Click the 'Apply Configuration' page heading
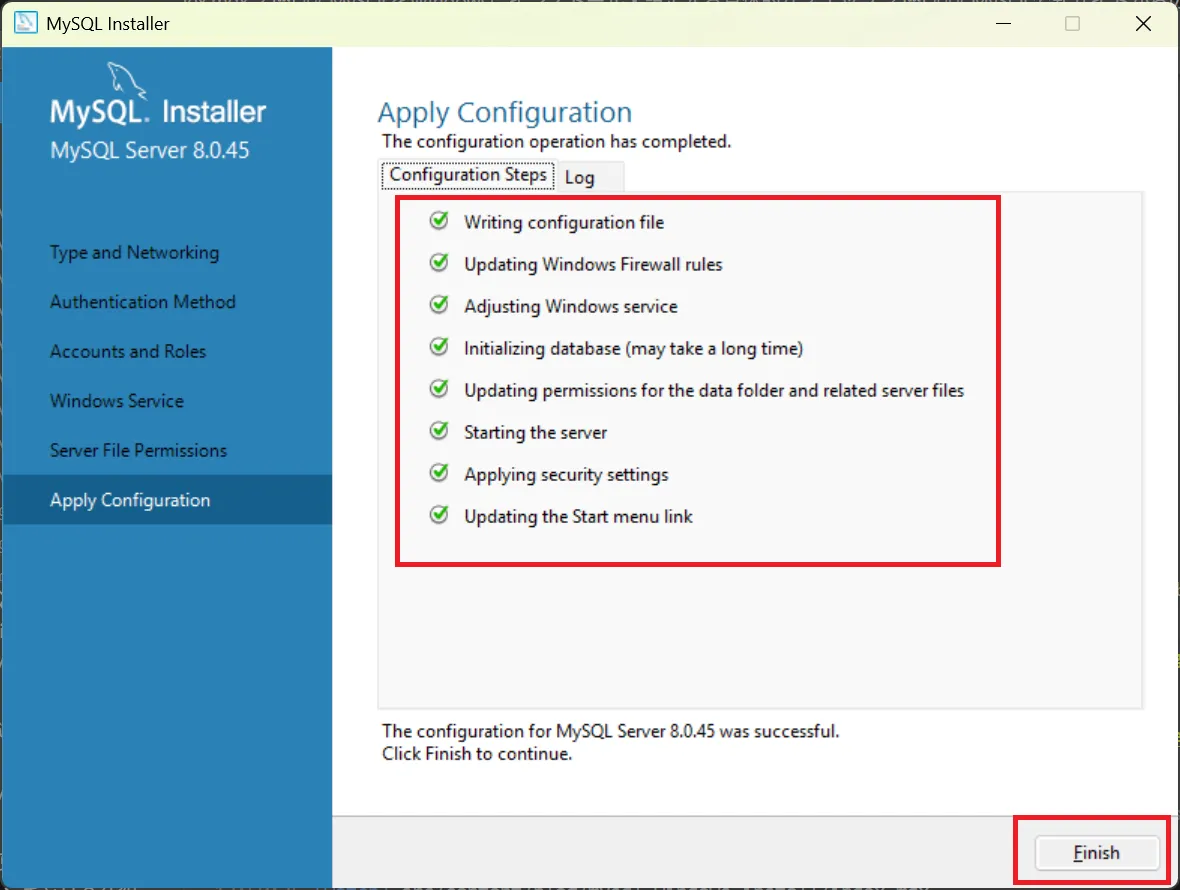 tap(504, 113)
